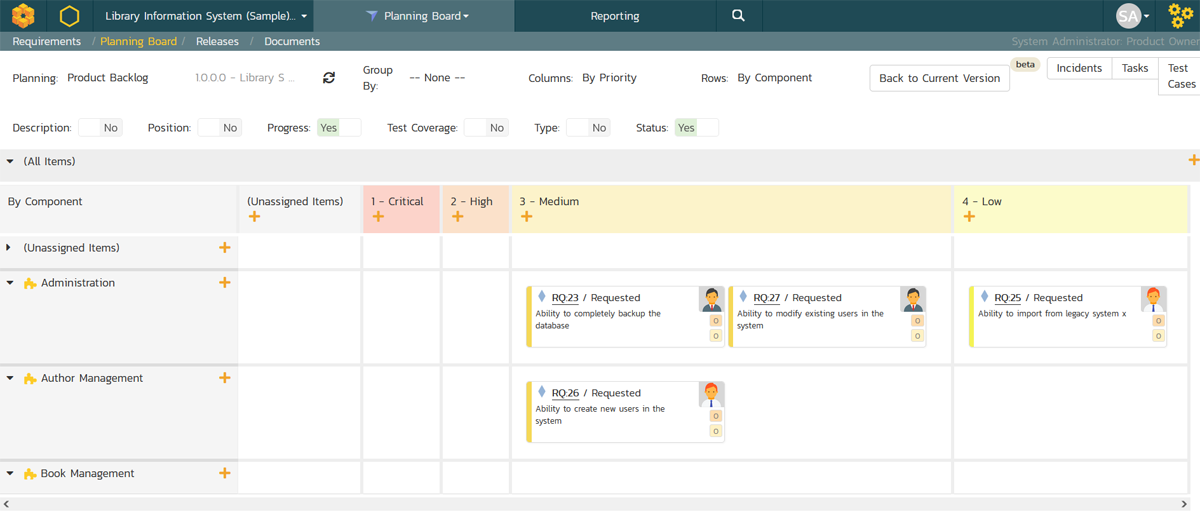Click the orange Spira logo icon
The height and width of the screenshot is (519, 1200).
(23, 16)
